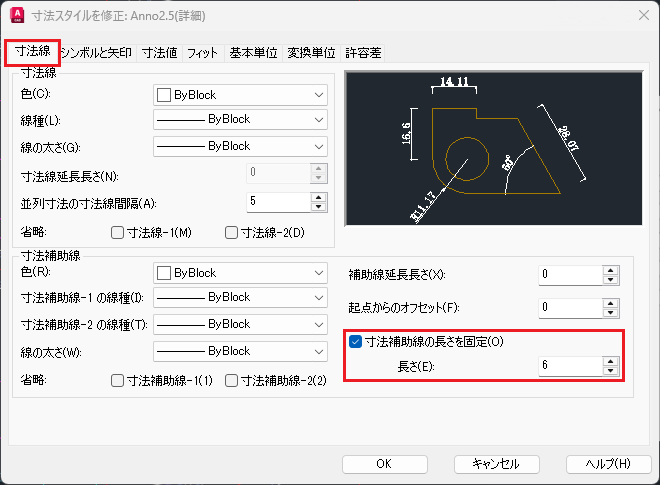Click the AutoCAD icon in title bar
This screenshot has height=485, width=660.
[17, 15]
